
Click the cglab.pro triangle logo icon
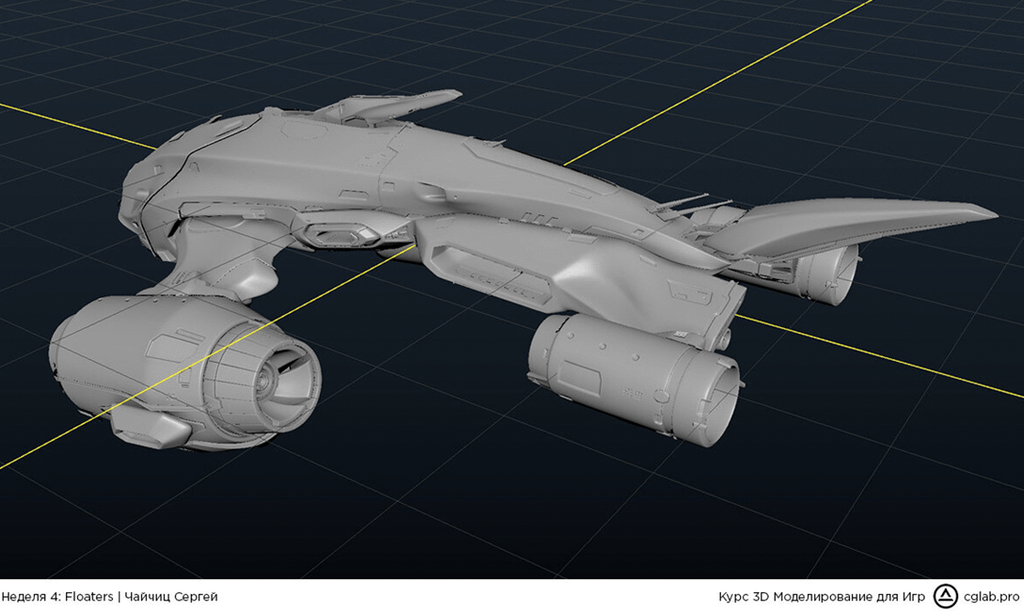[945, 596]
